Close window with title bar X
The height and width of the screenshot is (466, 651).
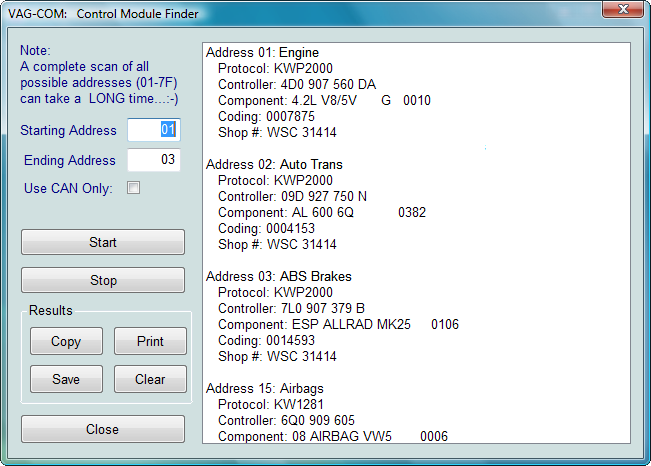click(623, 9)
